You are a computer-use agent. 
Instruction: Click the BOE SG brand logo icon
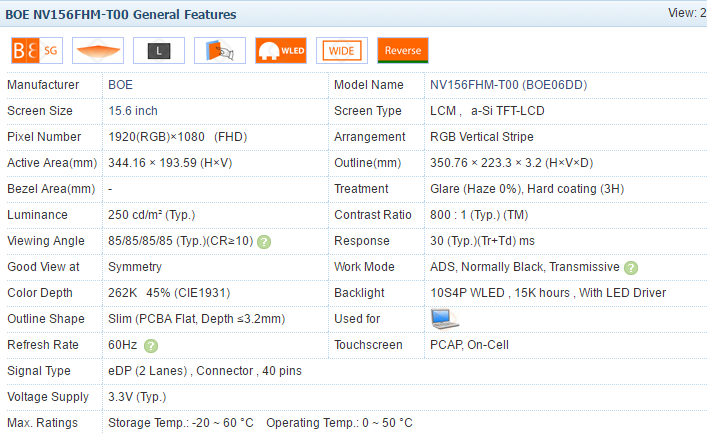(37, 51)
